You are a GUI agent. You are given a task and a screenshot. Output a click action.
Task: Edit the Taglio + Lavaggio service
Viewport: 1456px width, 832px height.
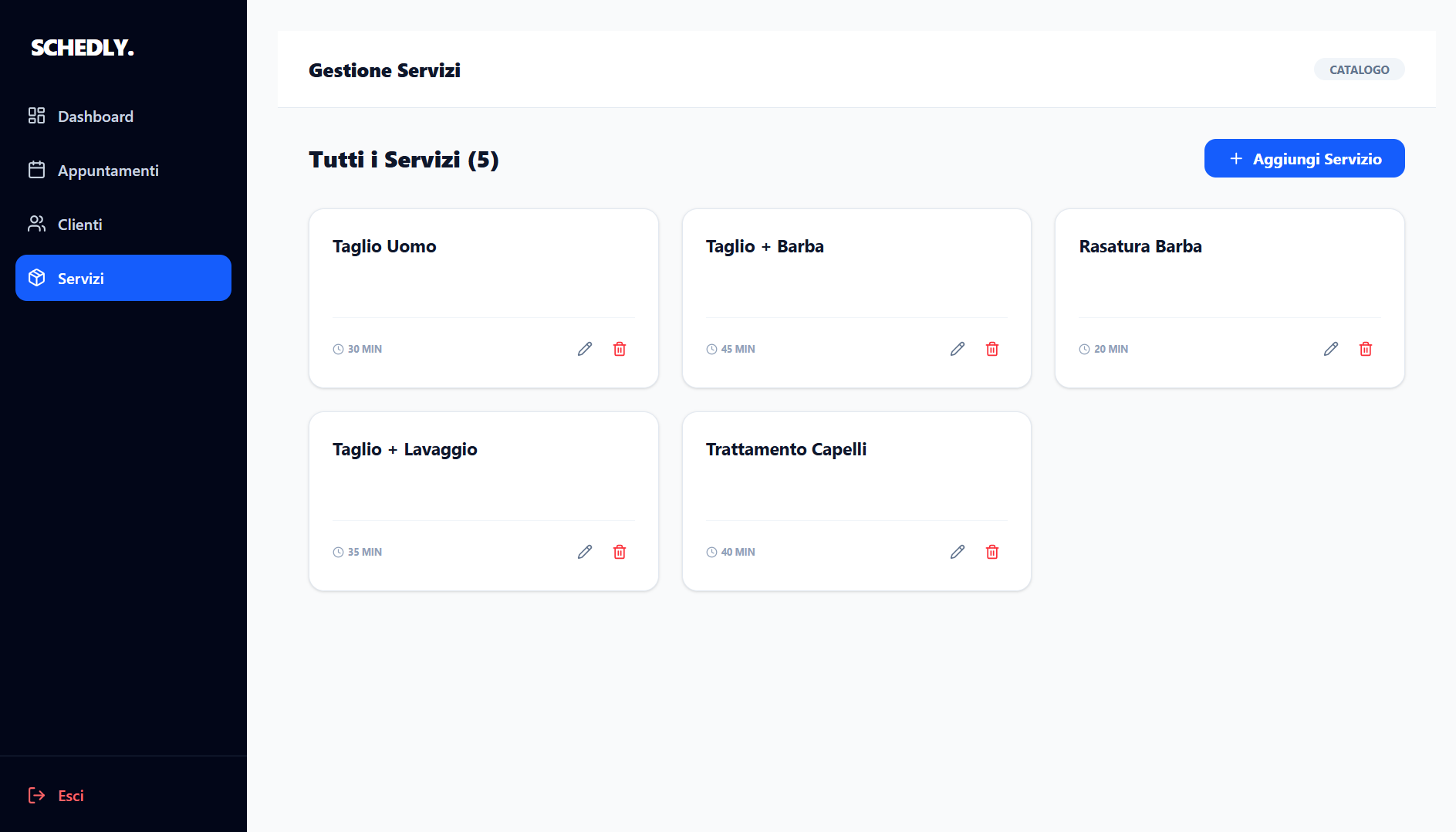pos(585,552)
